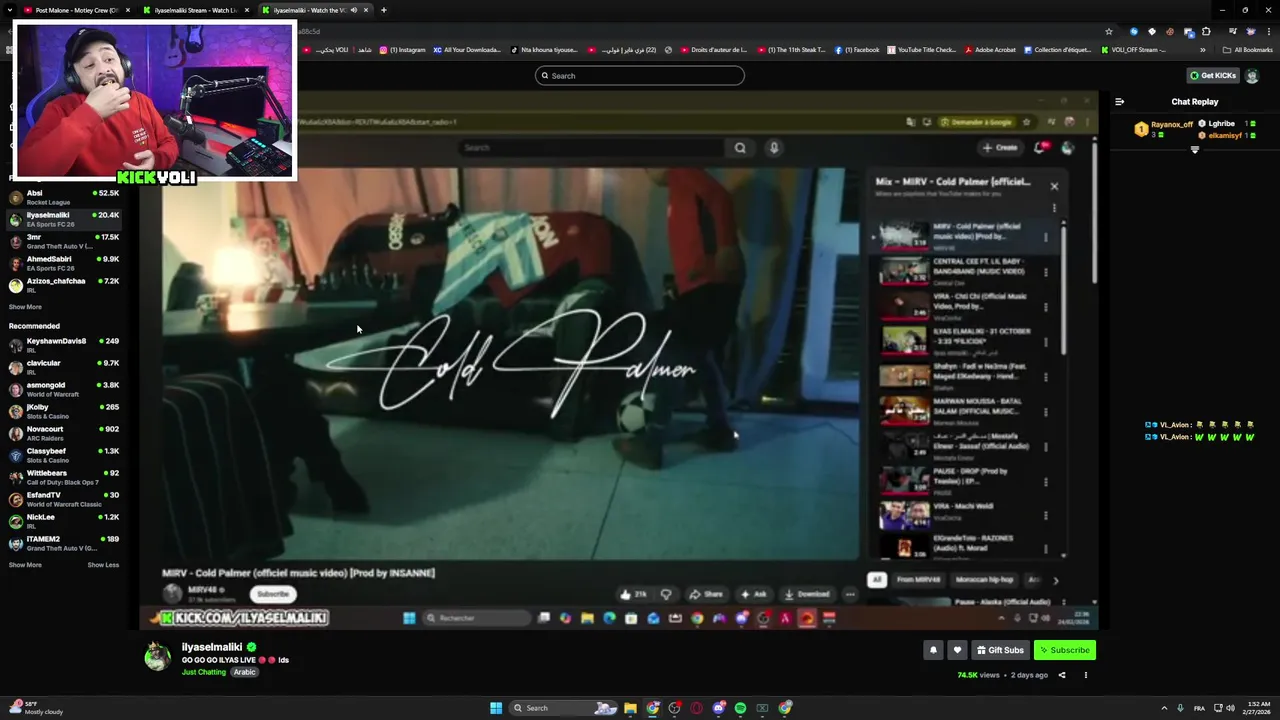The width and height of the screenshot is (1280, 720).
Task: Open Facebook bookmark
Action: click(857, 50)
